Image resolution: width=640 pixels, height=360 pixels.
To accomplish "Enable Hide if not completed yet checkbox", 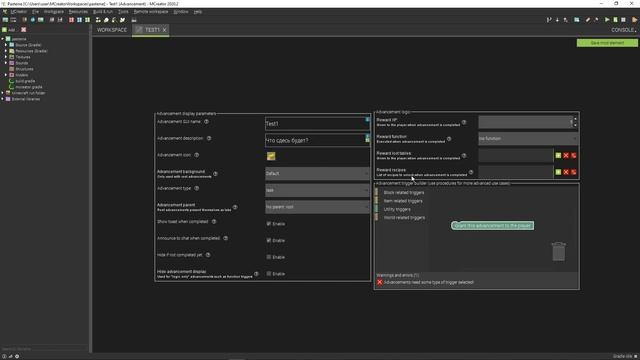I will click(x=269, y=257).
